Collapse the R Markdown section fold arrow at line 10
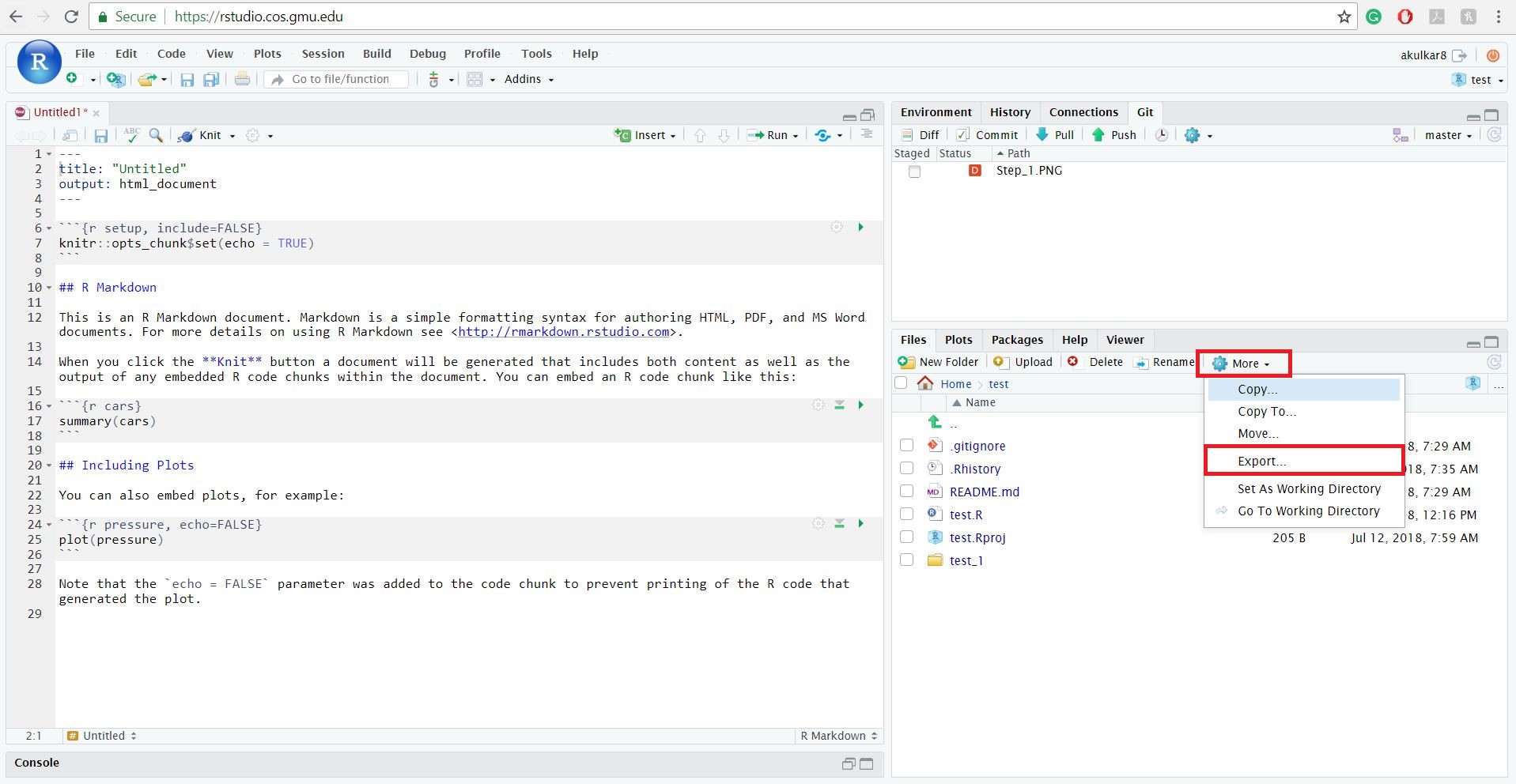Viewport: 1516px width, 784px height. [49, 288]
